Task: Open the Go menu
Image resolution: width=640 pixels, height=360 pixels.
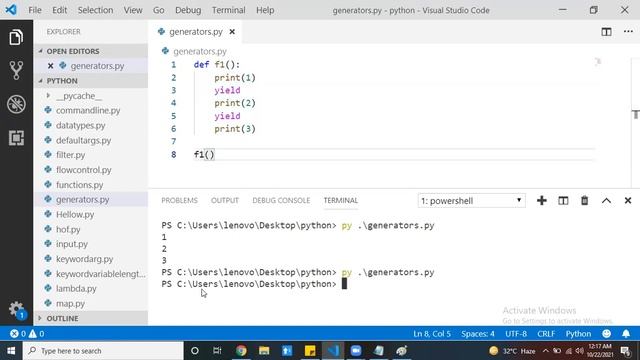Action: pyautogui.click(x=158, y=10)
